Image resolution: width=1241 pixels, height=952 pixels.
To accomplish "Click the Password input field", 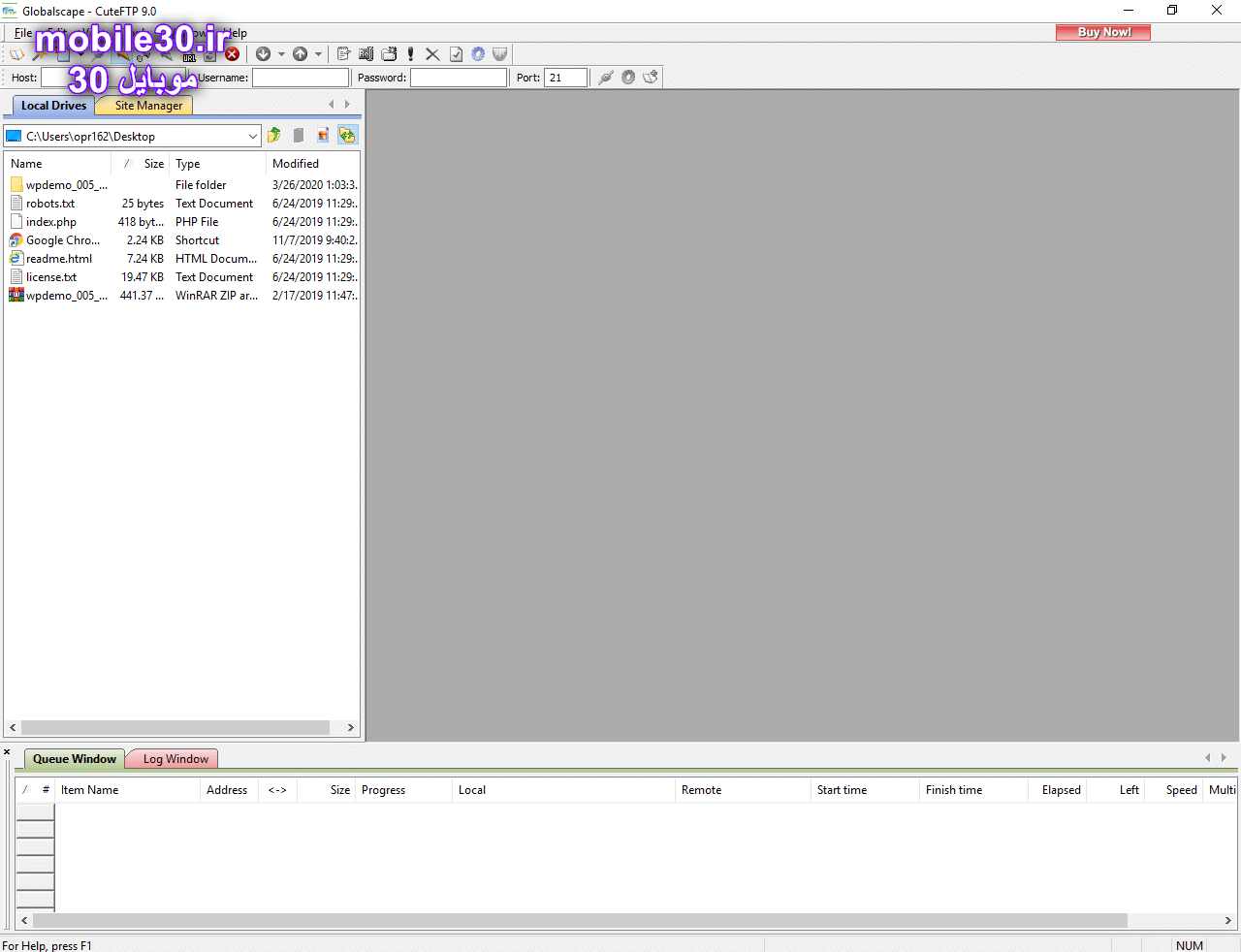I will click(458, 78).
